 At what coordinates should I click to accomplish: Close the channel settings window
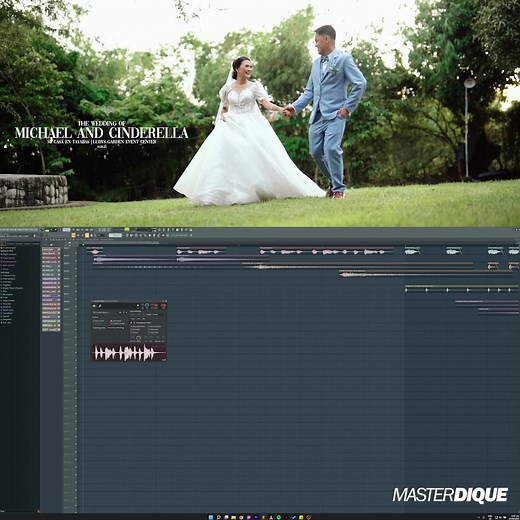pos(166,301)
